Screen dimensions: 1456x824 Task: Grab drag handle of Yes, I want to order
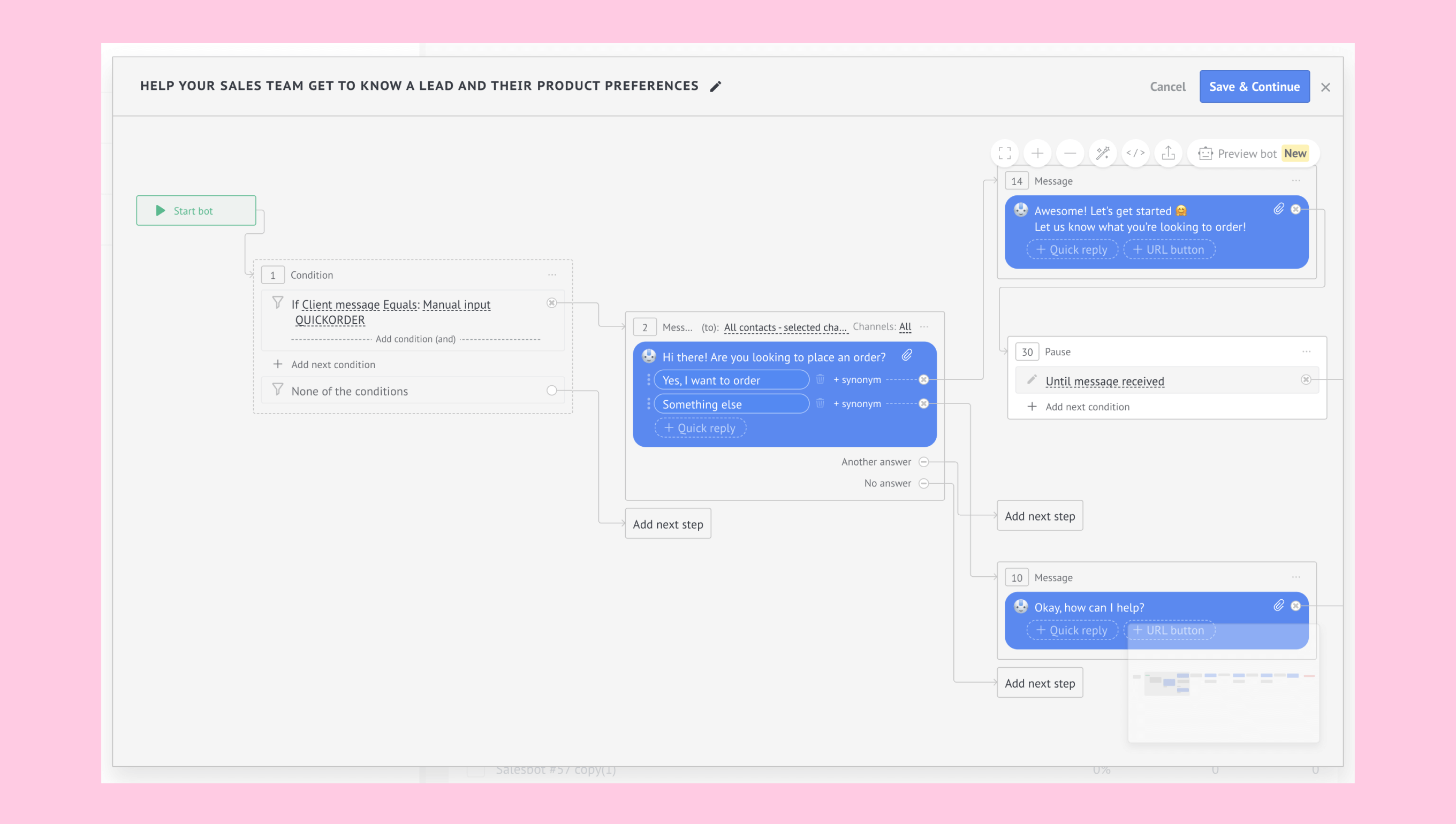[649, 380]
